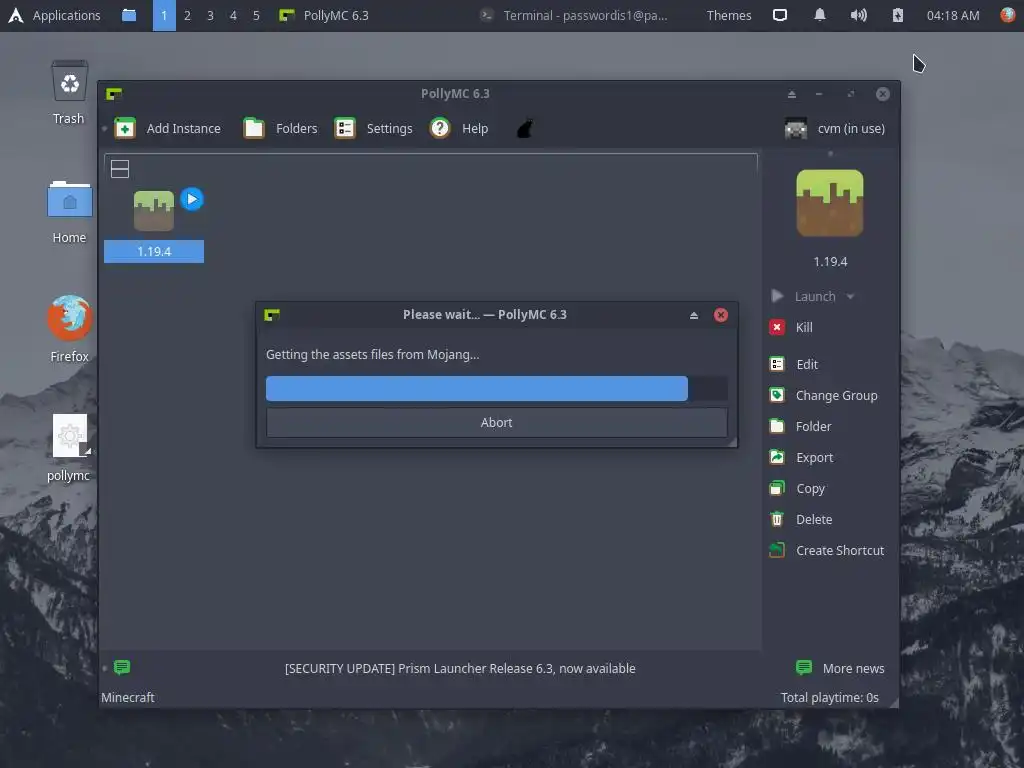Select the pollymc desktop shortcut
The height and width of the screenshot is (768, 1024).
click(69, 448)
